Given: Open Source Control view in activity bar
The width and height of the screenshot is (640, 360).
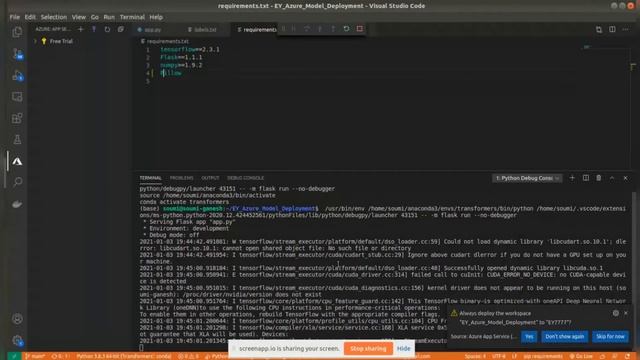Looking at the screenshot, I should pos(17,54).
